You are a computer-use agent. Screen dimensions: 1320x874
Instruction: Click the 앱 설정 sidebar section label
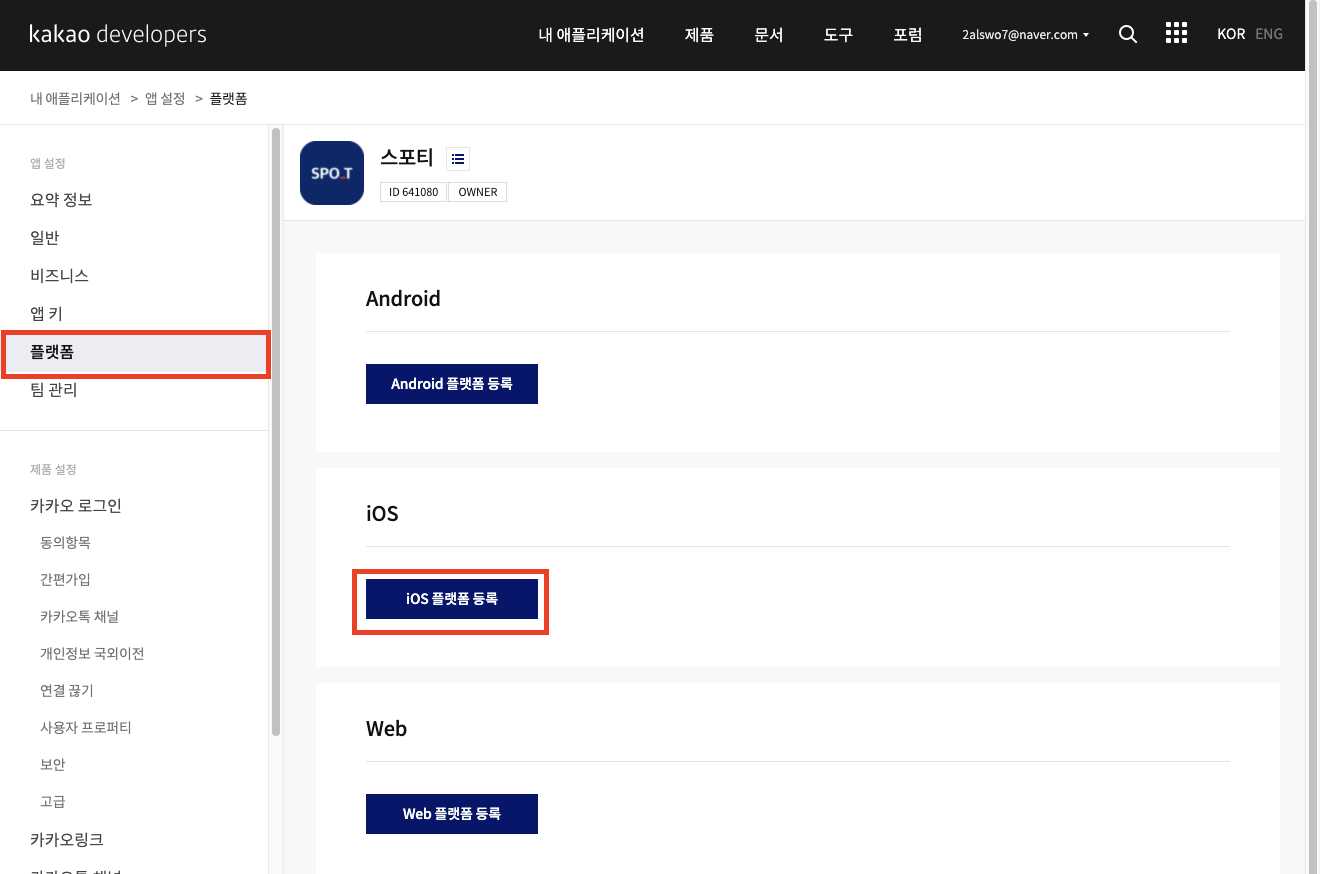click(48, 163)
